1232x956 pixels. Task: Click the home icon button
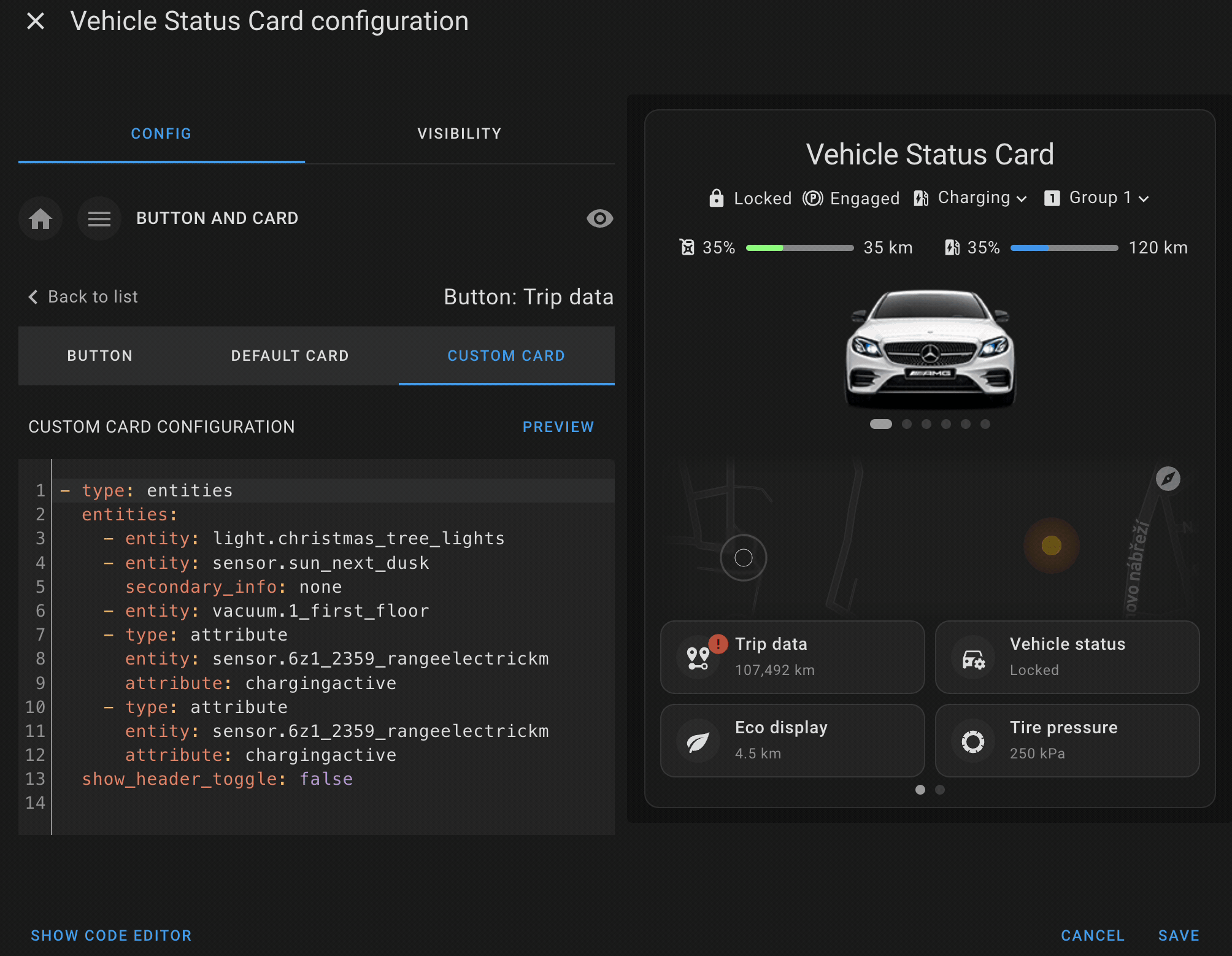(x=40, y=218)
